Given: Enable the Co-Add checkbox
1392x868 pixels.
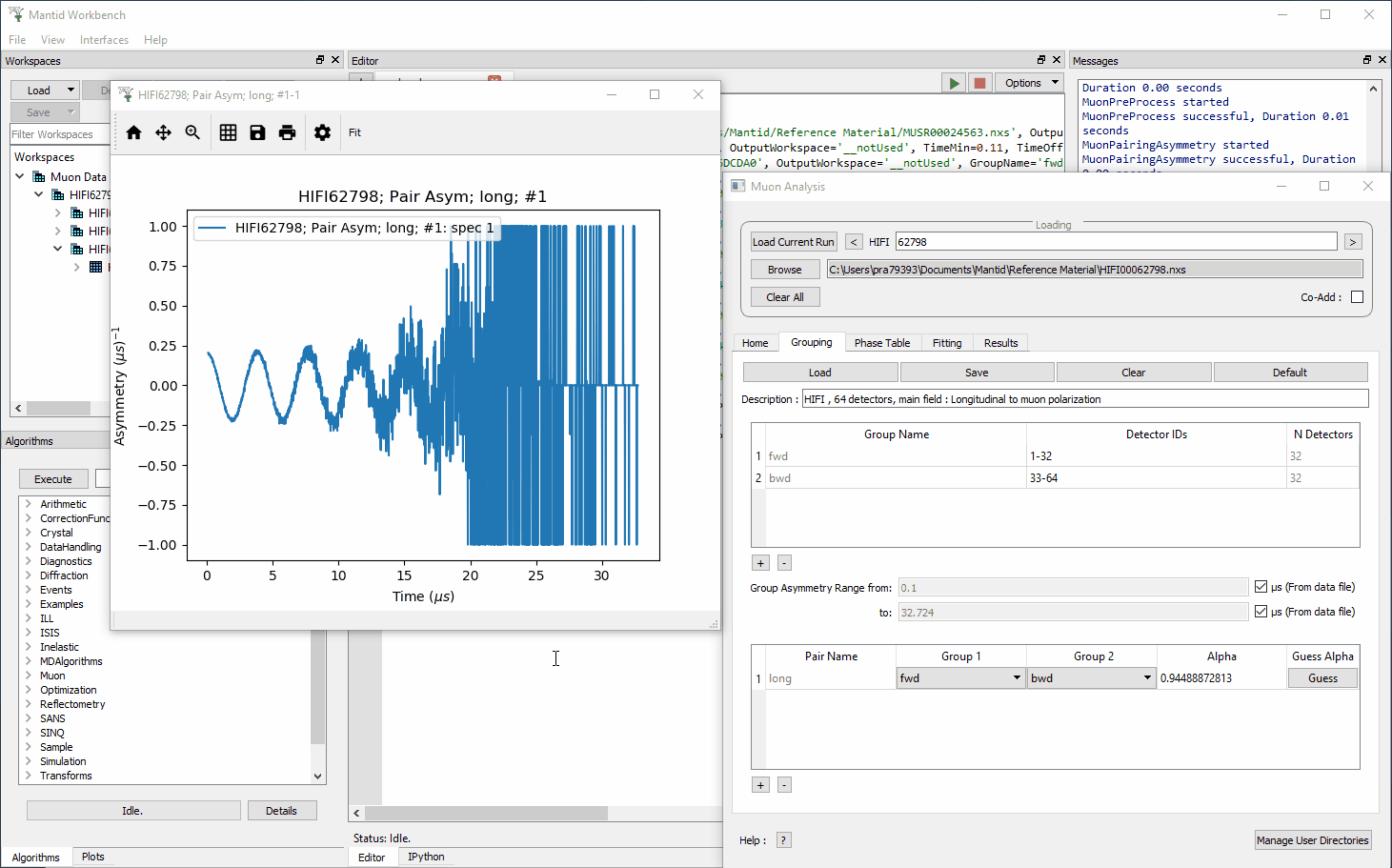Looking at the screenshot, I should [1357, 296].
